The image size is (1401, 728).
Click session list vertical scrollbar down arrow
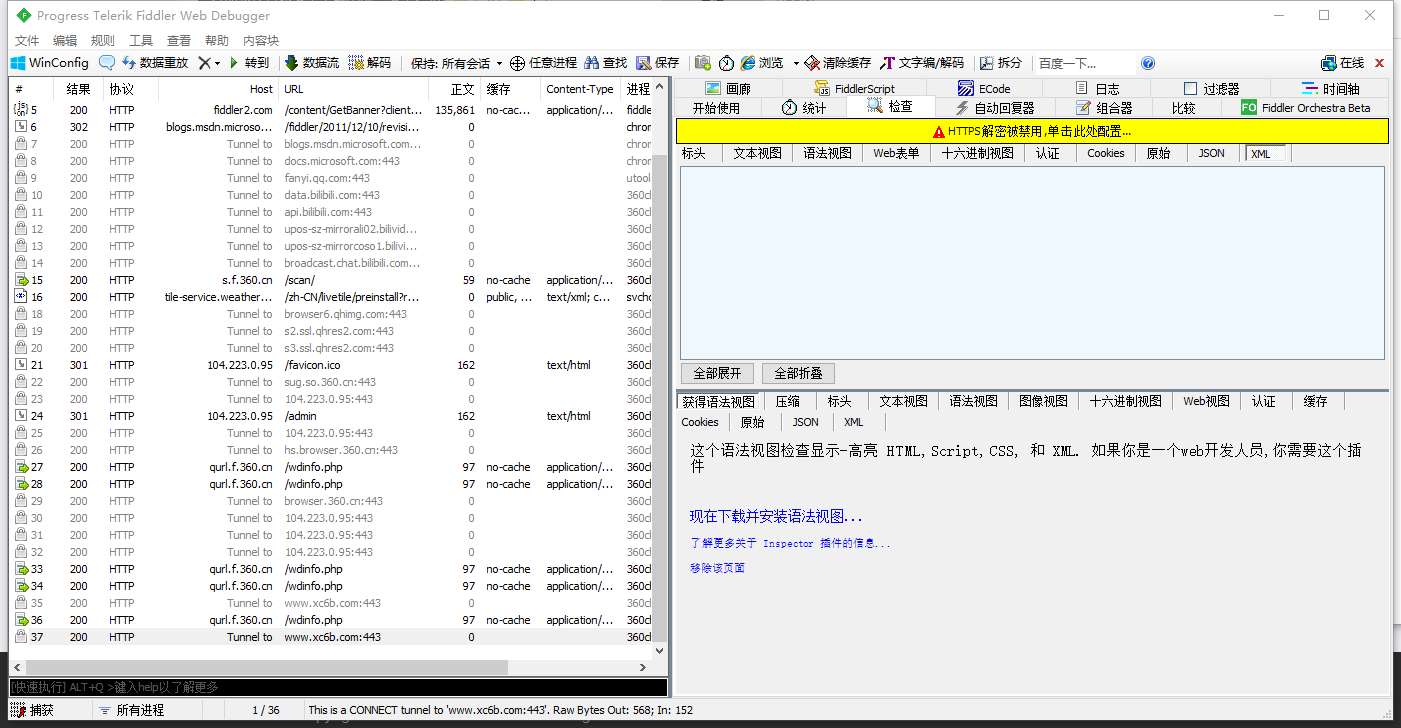(x=659, y=650)
